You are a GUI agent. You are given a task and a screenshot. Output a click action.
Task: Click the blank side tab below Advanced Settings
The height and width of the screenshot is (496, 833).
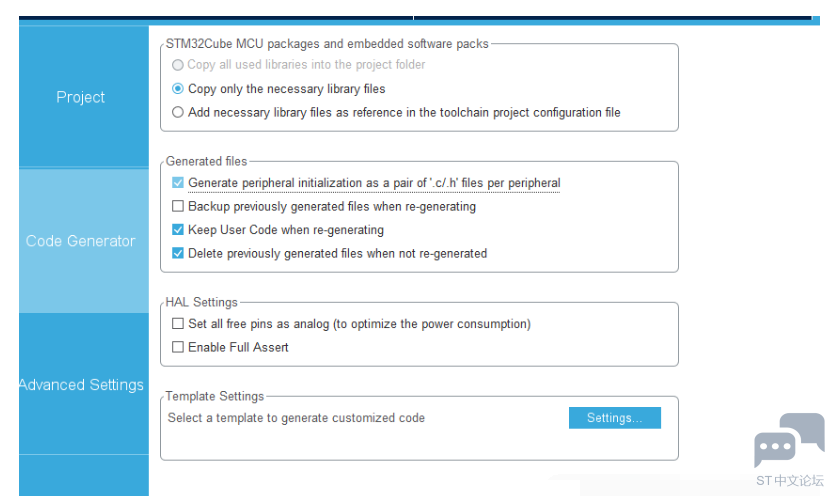(x=84, y=475)
